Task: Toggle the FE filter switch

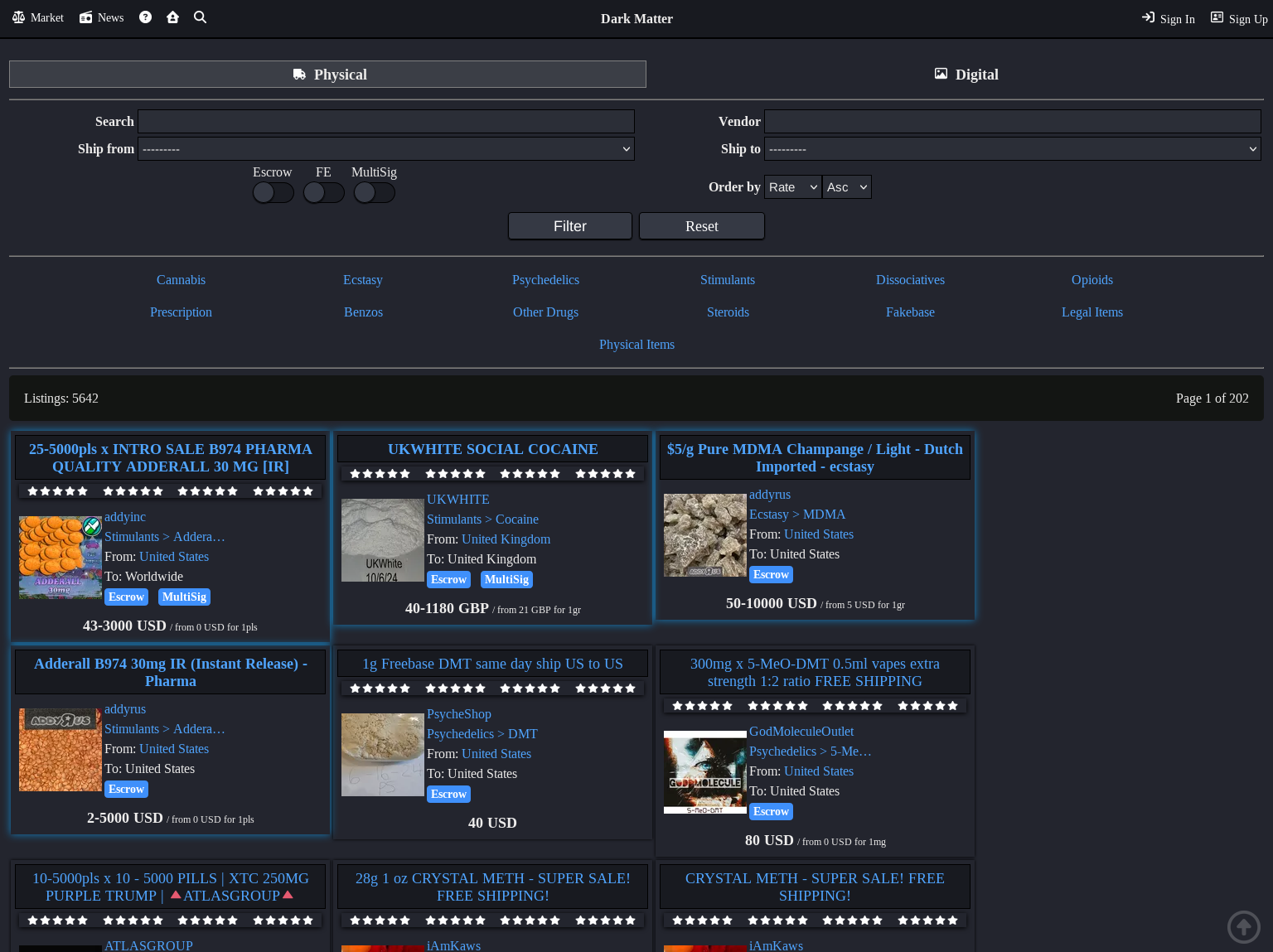Action: click(x=323, y=192)
